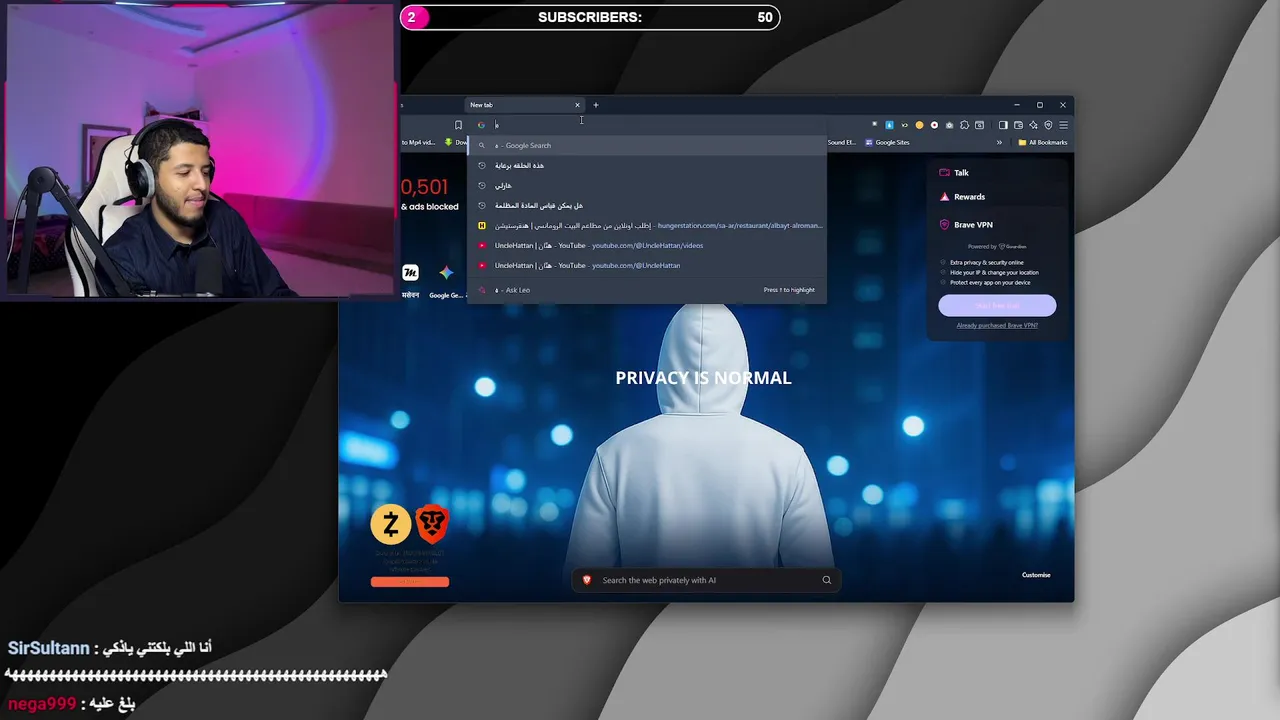The width and height of the screenshot is (1280, 720).
Task: Click the Brave lion logo on the sponsored image
Action: 432,523
